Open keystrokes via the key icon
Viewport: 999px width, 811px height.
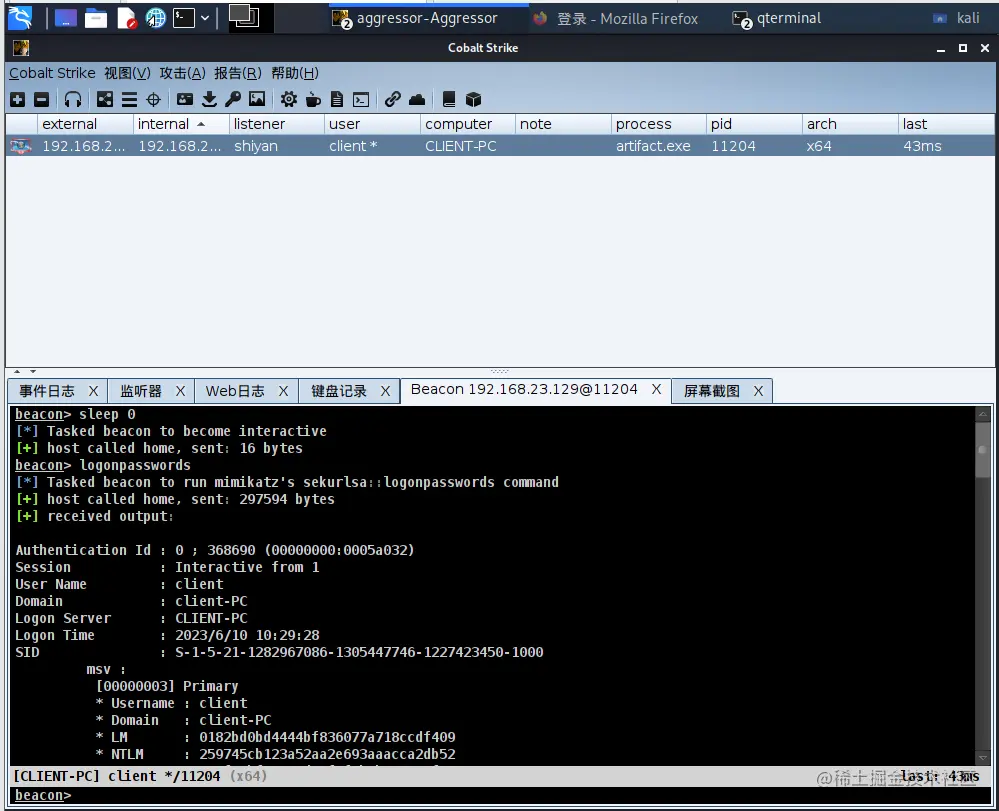[x=233, y=99]
